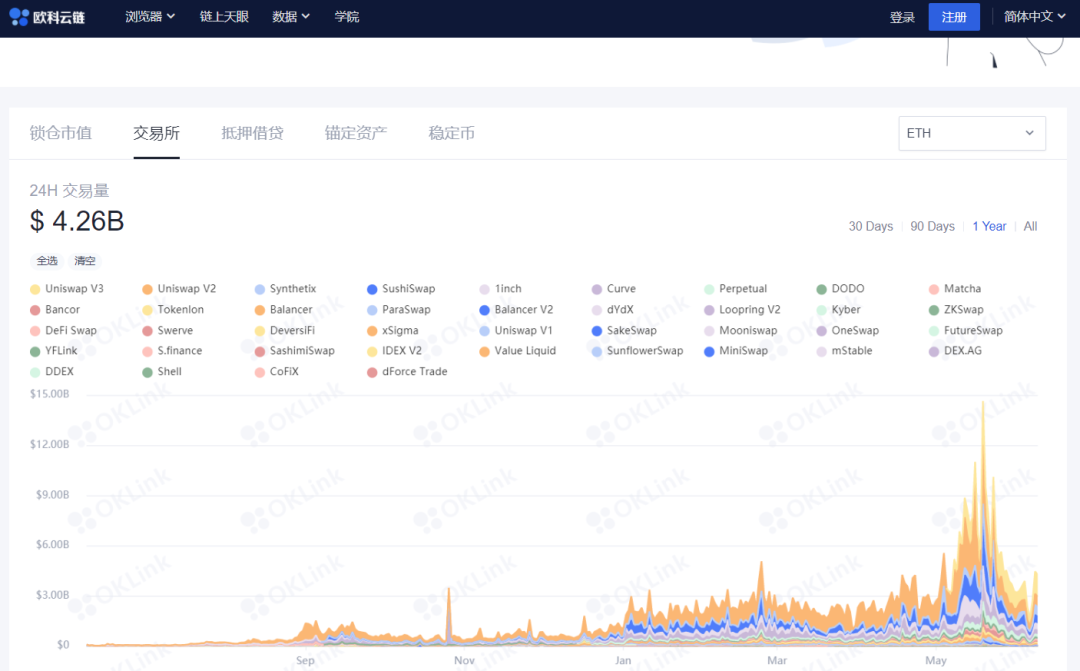The height and width of the screenshot is (671, 1080).
Task: Click the 30 Days time range link
Action: 870,226
